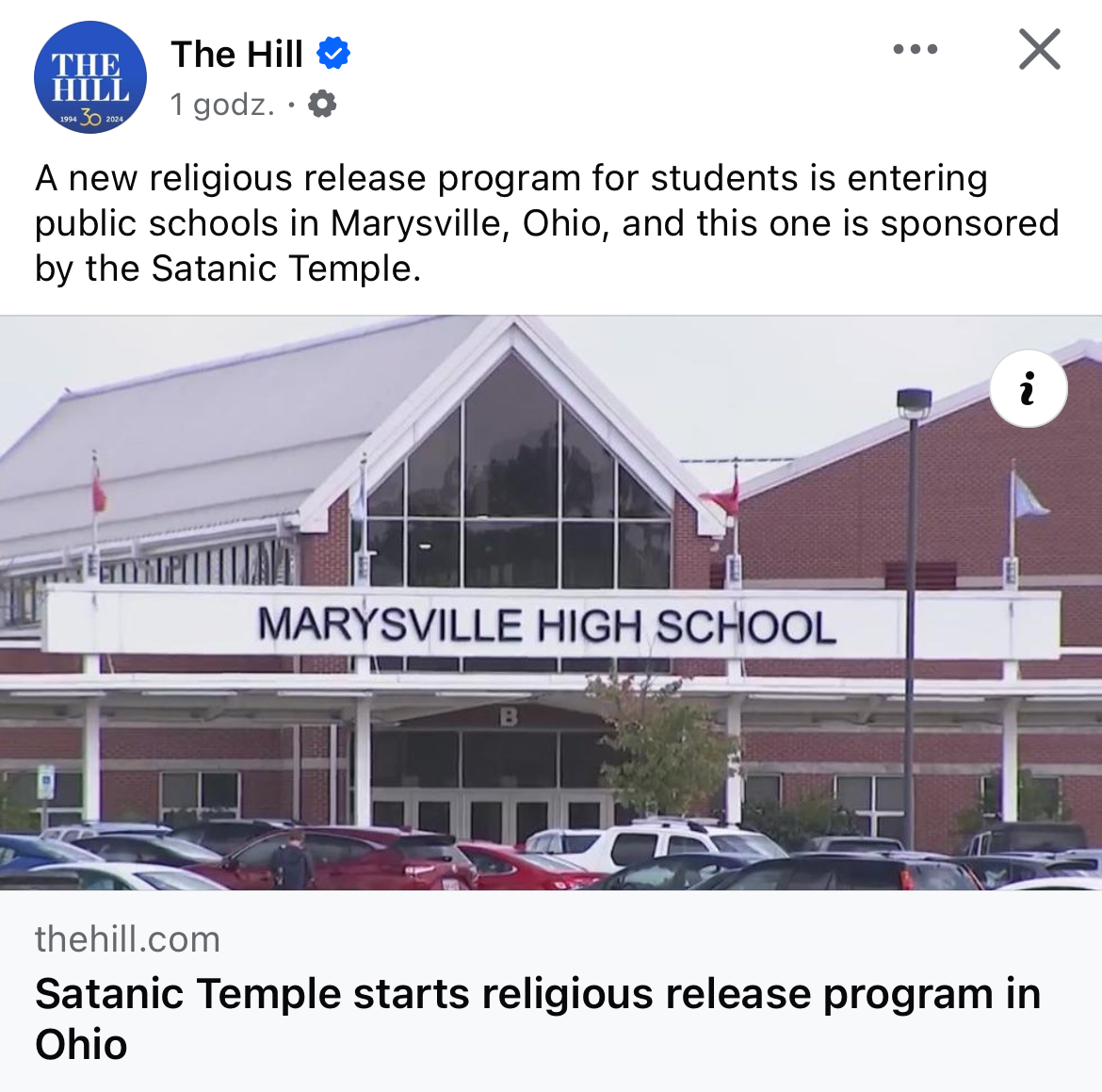Open The Hill round profile logo
The width and height of the screenshot is (1102, 1092).
coord(90,77)
